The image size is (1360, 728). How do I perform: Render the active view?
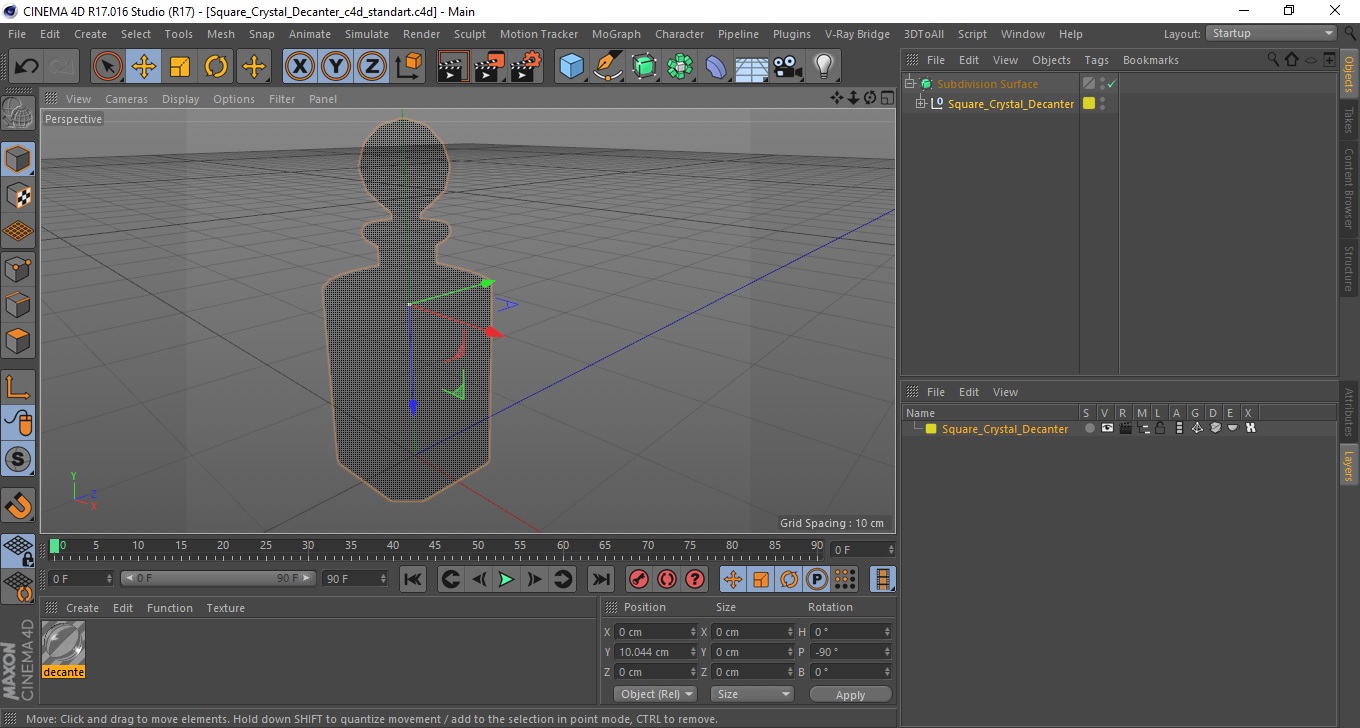pyautogui.click(x=454, y=67)
